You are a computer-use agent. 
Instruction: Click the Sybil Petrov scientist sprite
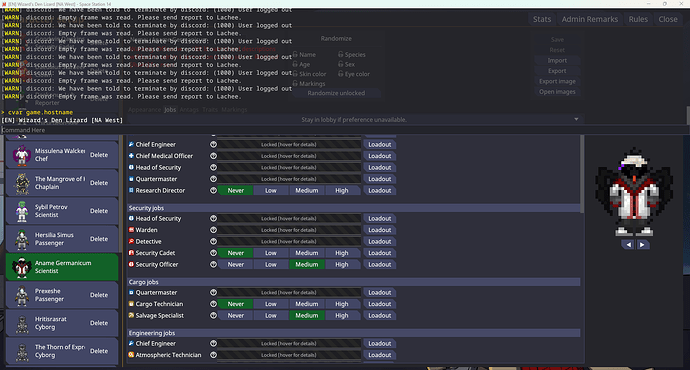pos(21,211)
